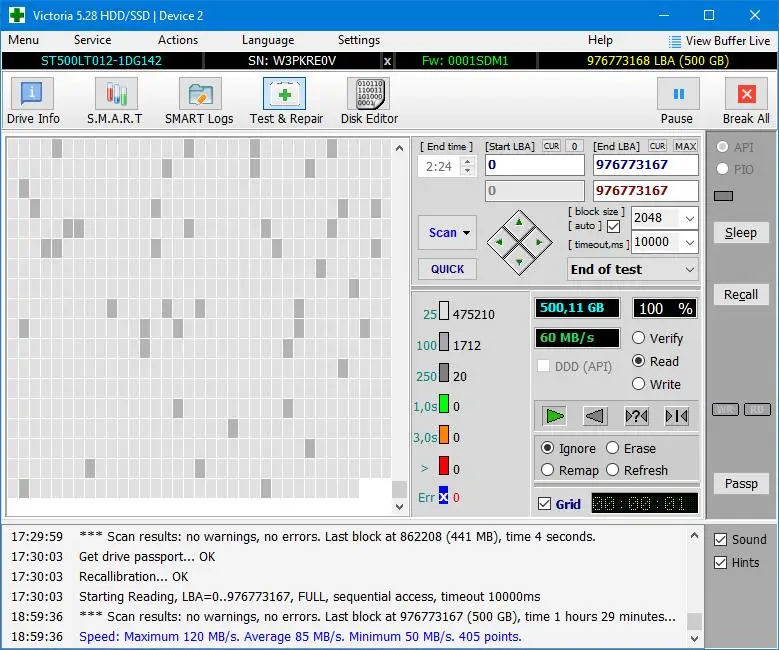
Task: Open the Disk Editor
Action: point(369,101)
